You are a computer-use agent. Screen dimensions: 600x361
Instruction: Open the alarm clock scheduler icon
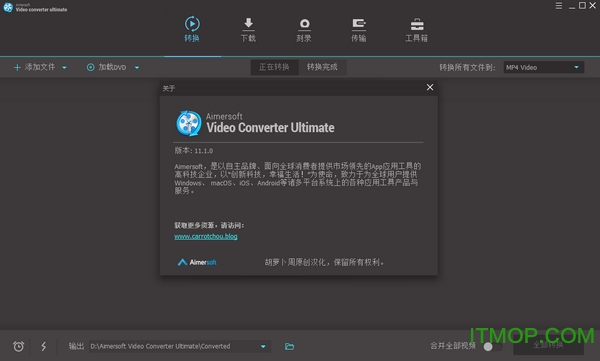[x=18, y=346]
